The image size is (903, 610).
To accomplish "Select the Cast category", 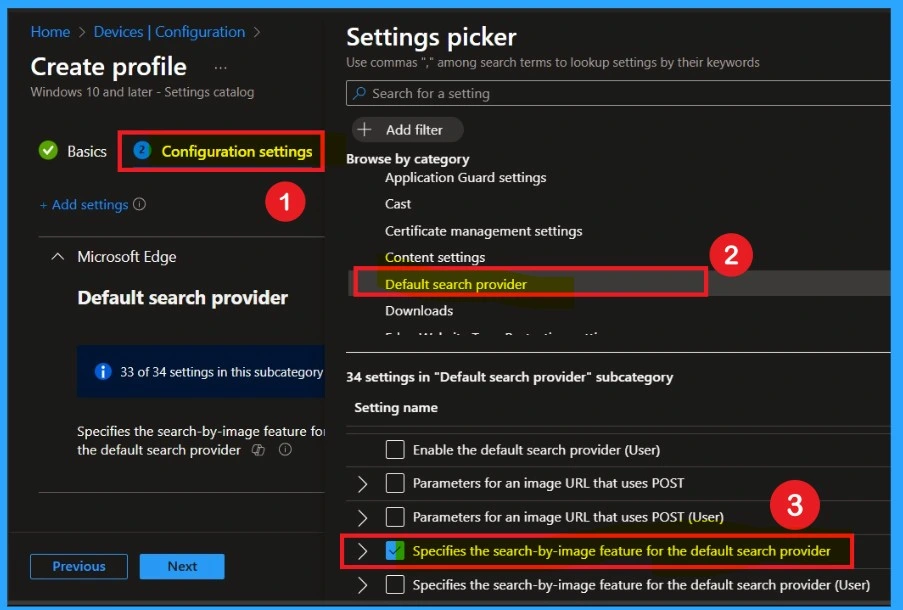I will click(x=398, y=204).
